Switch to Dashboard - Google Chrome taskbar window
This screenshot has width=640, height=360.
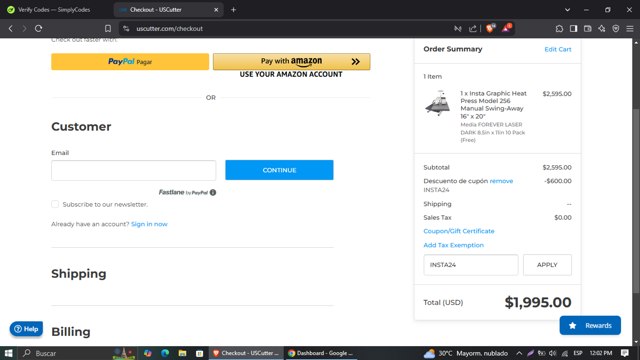tap(321, 353)
